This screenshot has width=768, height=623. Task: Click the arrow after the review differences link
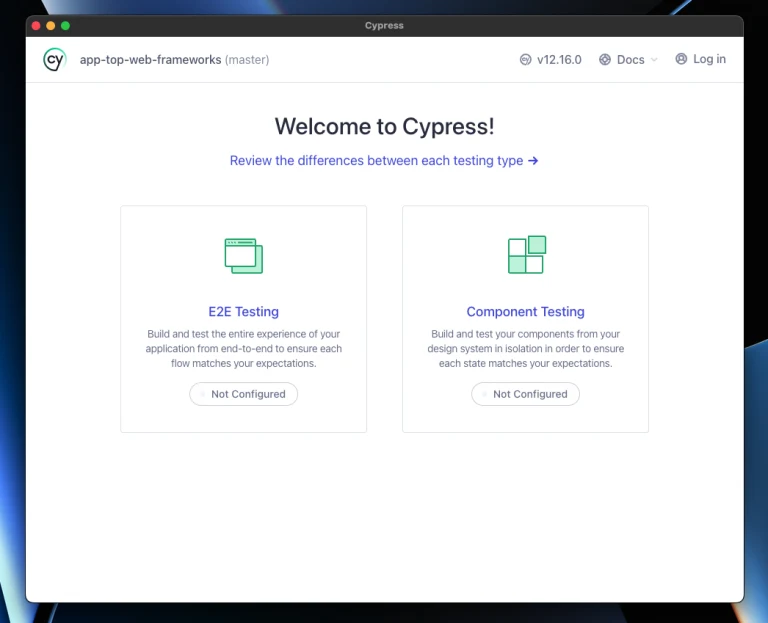point(533,161)
